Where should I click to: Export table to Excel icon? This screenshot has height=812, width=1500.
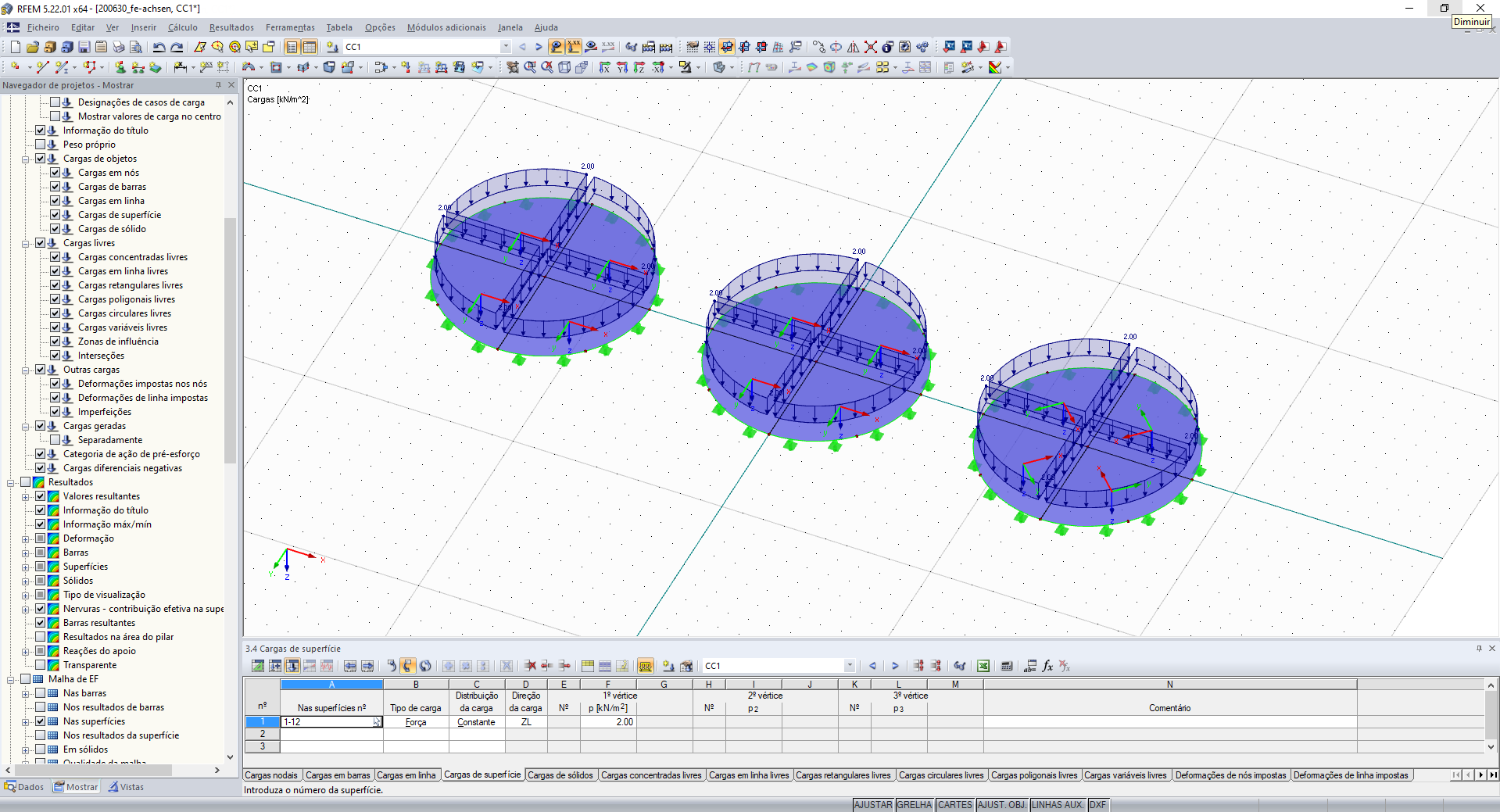coord(983,666)
